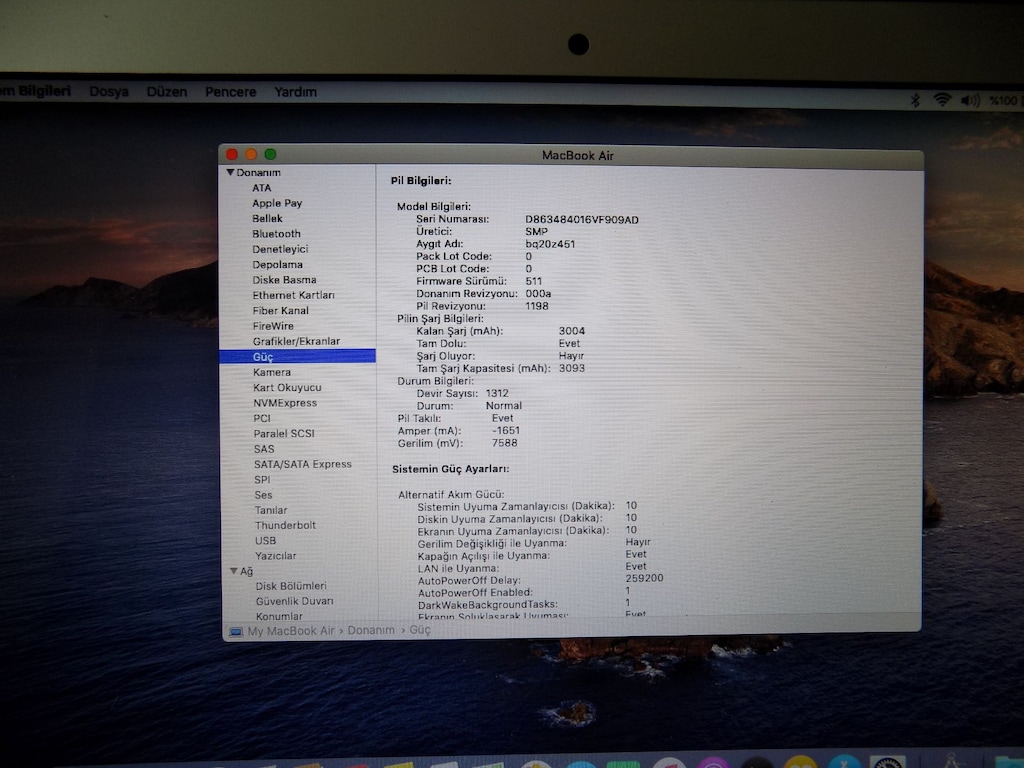Open the Pencere menu
Image resolution: width=1024 pixels, height=768 pixels.
231,92
